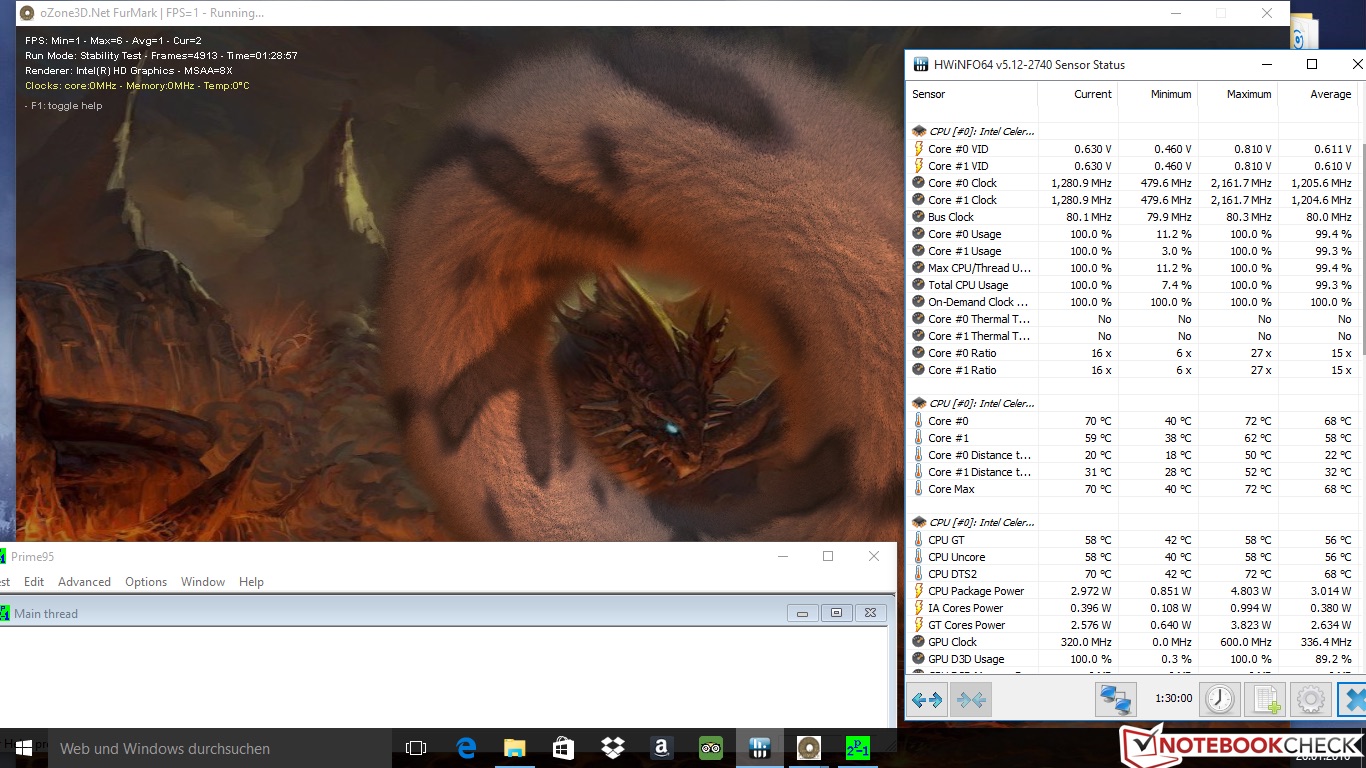This screenshot has height=768, width=1366.
Task: Open HWiNFO network remote monitoring icon
Action: (x=1115, y=699)
